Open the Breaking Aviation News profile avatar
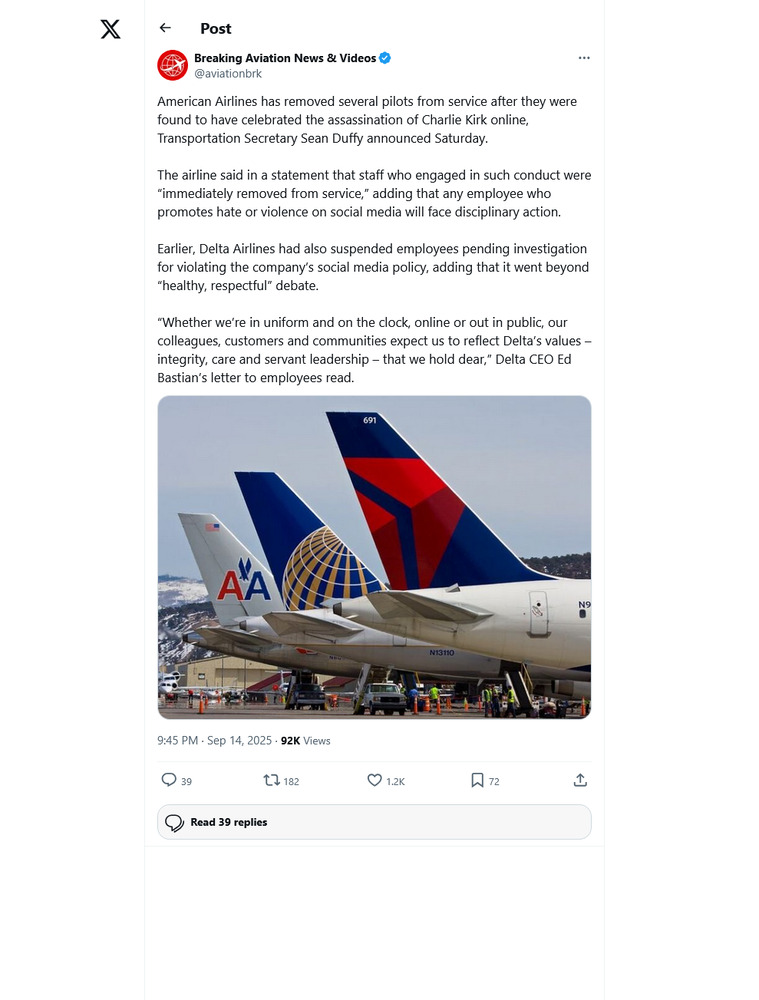Viewport: 759px width, 1000px height. pyautogui.click(x=173, y=65)
